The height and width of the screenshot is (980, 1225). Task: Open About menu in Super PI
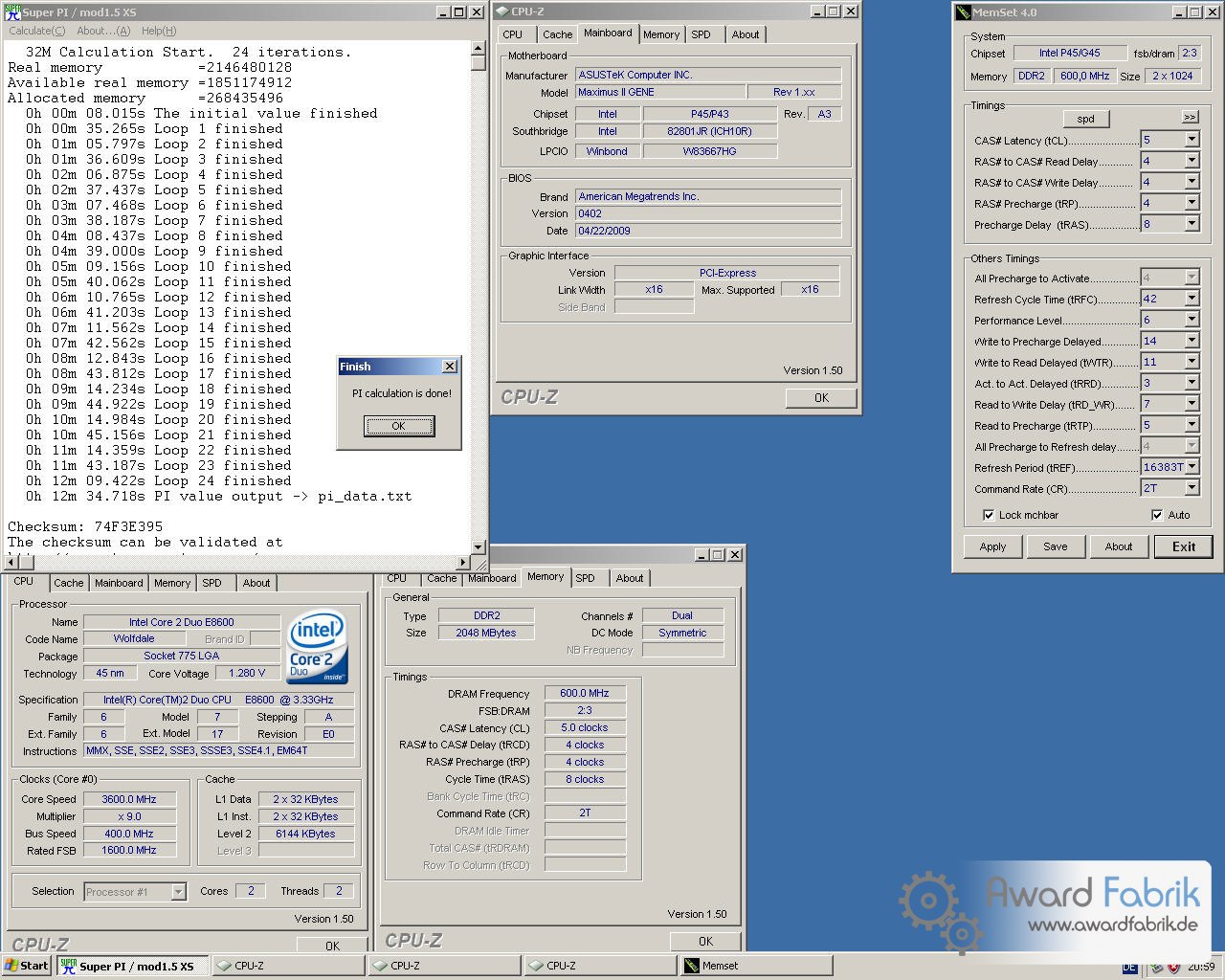tap(103, 31)
